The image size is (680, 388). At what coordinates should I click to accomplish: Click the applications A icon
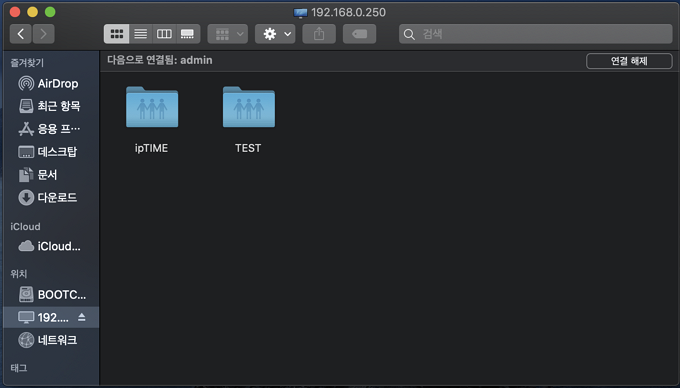(x=26, y=129)
